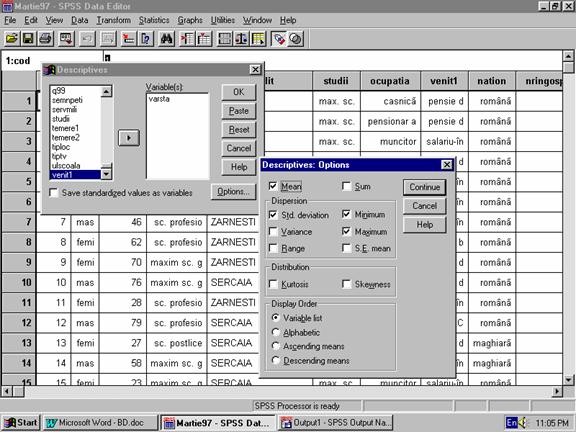Viewport: 576px width, 432px height.
Task: Click the variable list scroll-up arrow
Action: click(x=107, y=91)
